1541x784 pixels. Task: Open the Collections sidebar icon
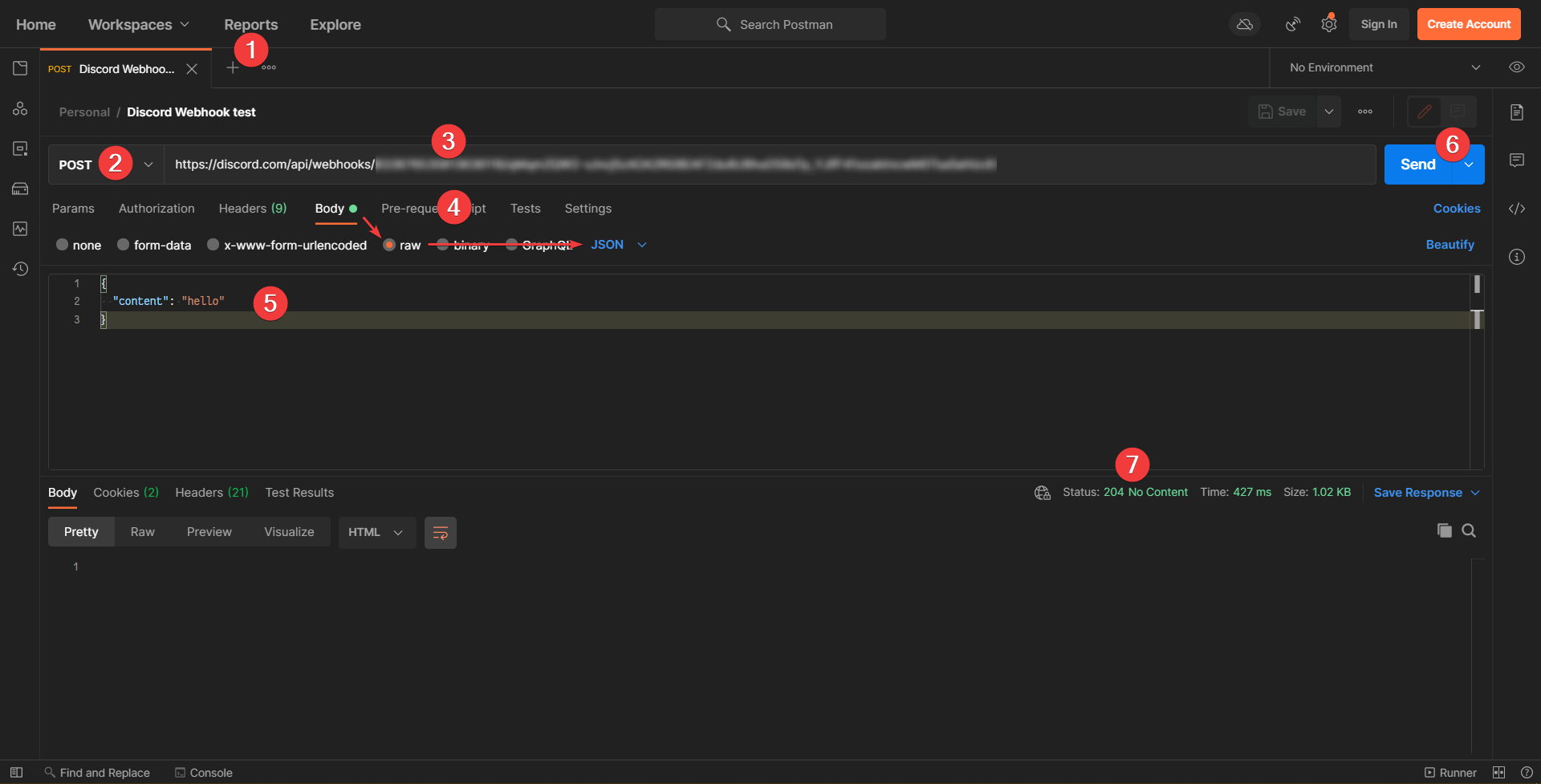(20, 68)
